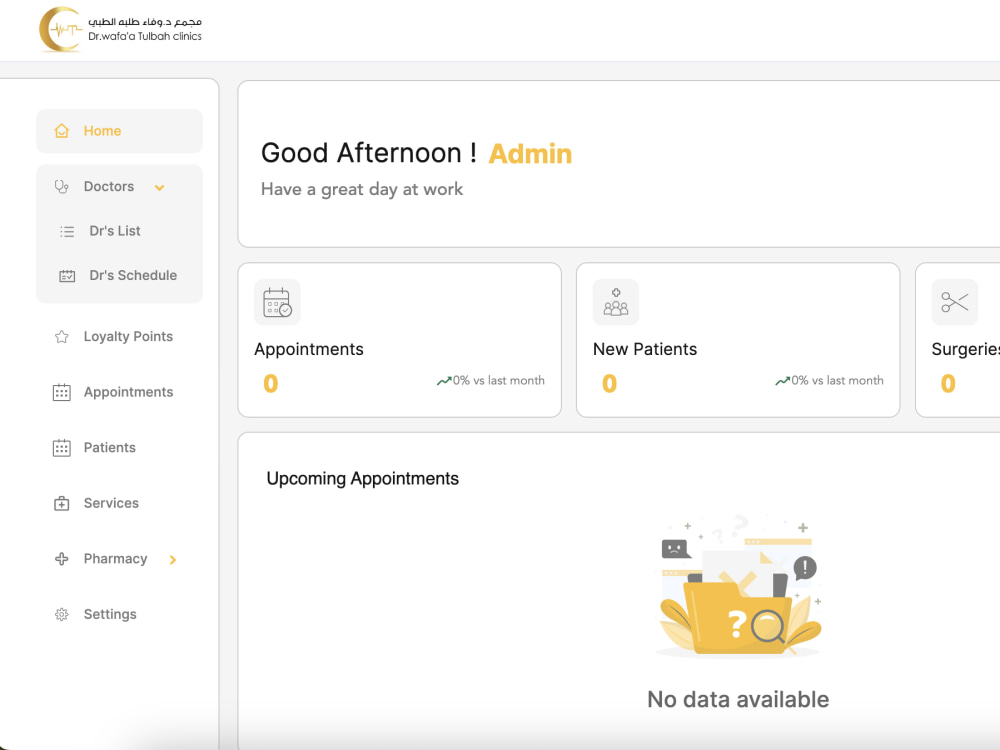The image size is (1000, 750).
Task: Open Loyalty Points page
Action: (128, 337)
